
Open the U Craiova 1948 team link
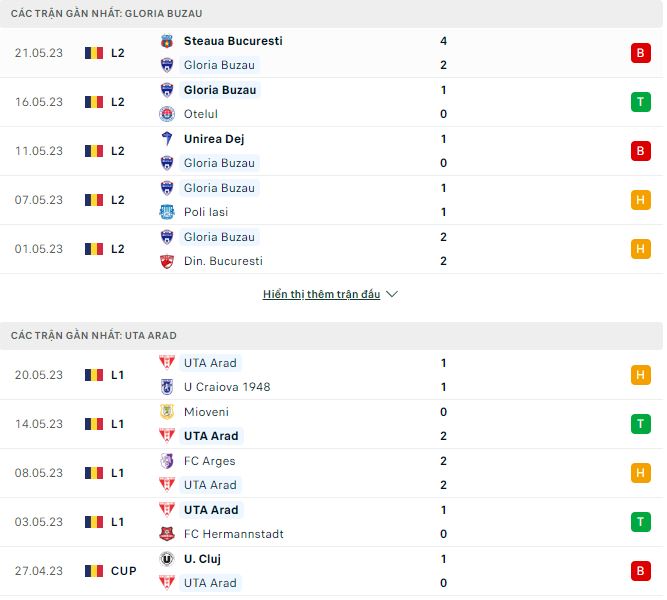[x=227, y=387]
